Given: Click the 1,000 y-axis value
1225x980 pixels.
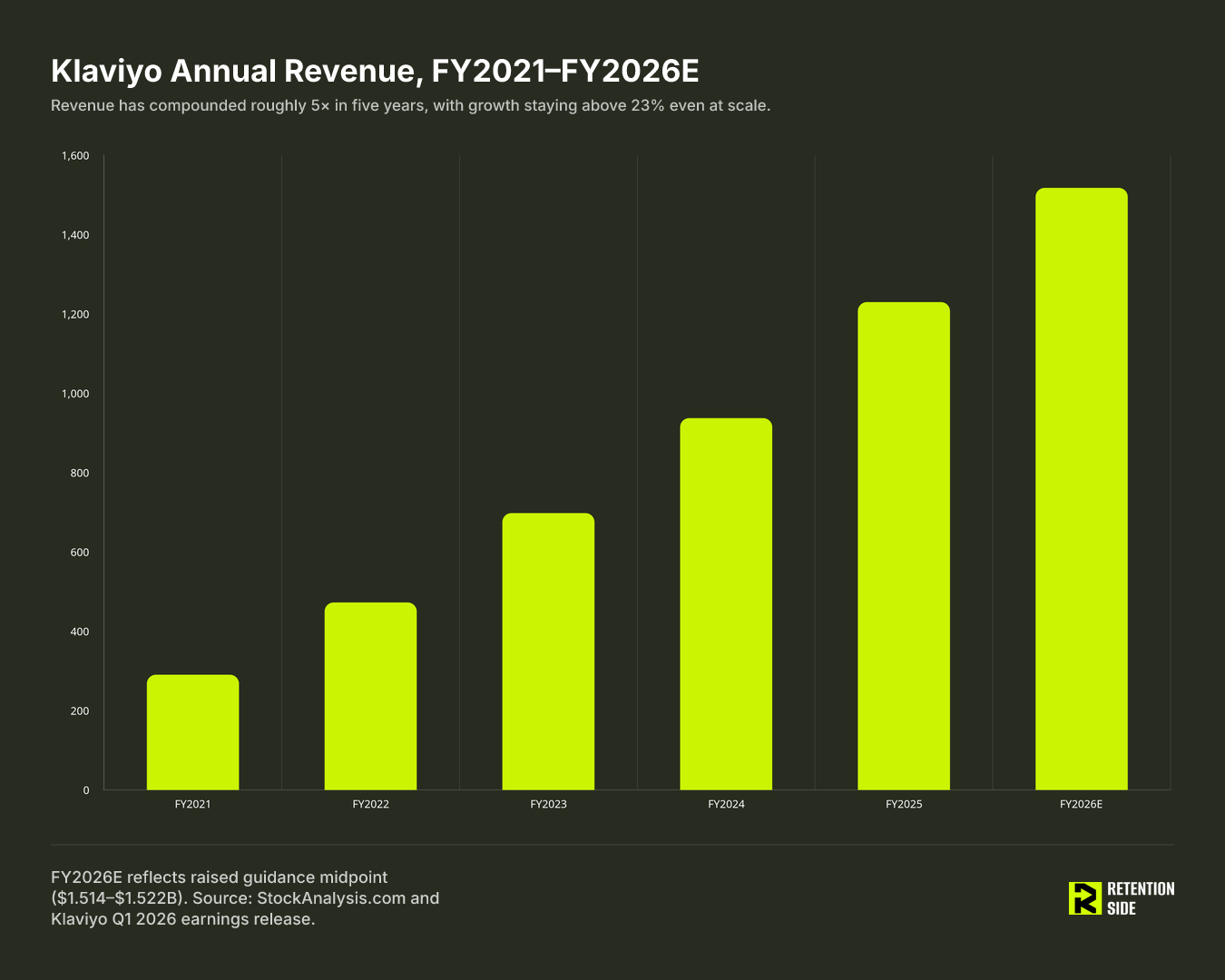Looking at the screenshot, I should pos(75,394).
